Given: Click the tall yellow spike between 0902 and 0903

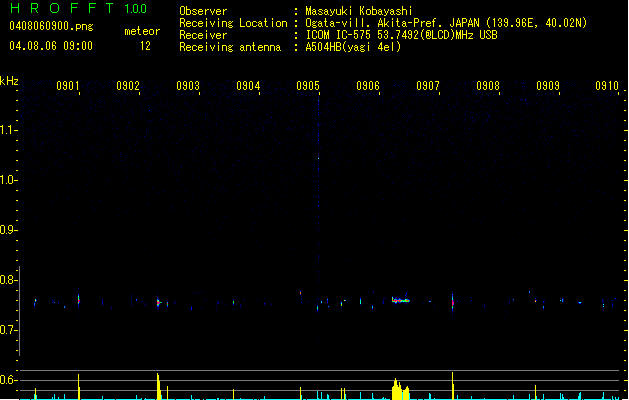Looking at the screenshot, I should click(x=158, y=386).
